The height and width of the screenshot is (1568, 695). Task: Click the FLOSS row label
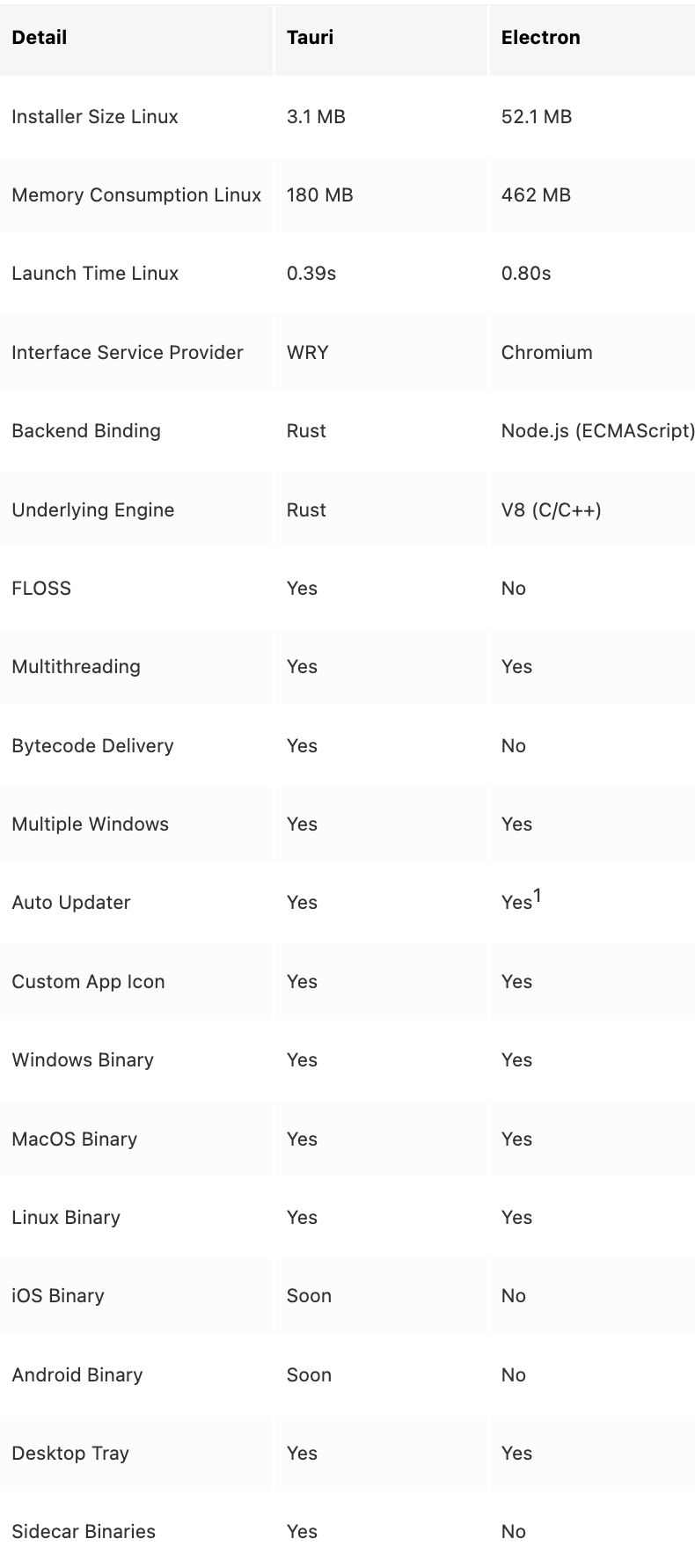click(x=41, y=589)
